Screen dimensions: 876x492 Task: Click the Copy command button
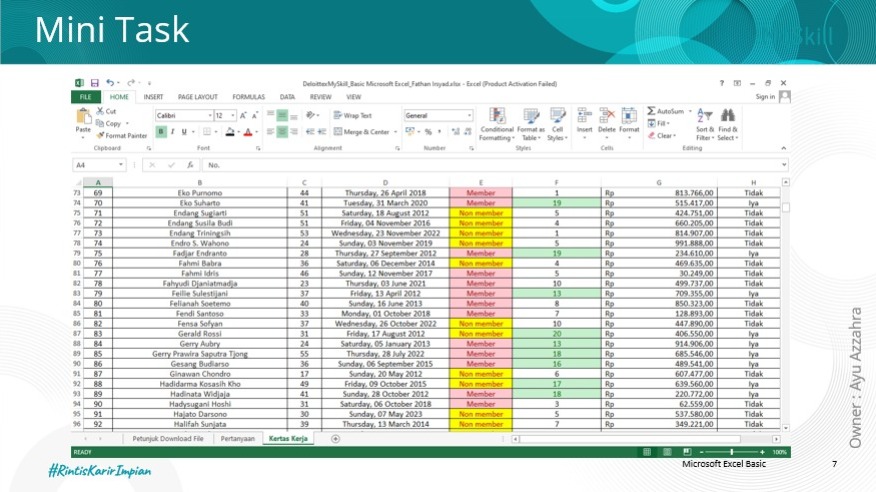pos(109,123)
